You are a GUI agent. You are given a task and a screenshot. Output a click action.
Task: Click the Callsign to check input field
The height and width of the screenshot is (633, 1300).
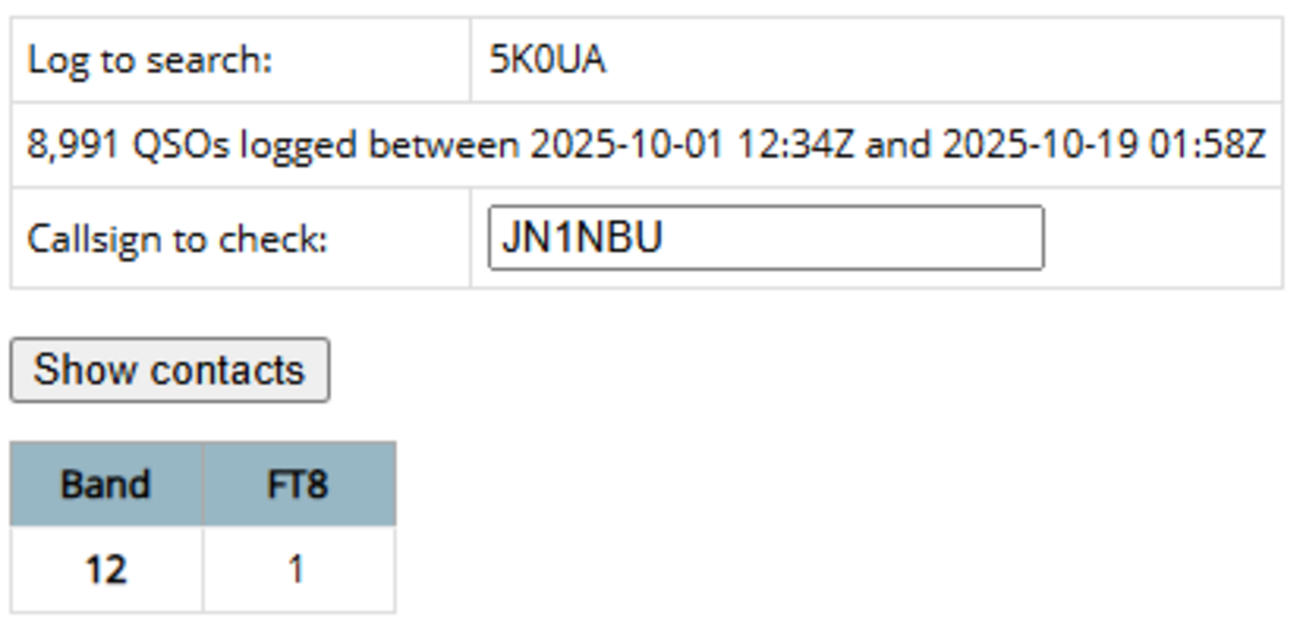[x=765, y=238]
